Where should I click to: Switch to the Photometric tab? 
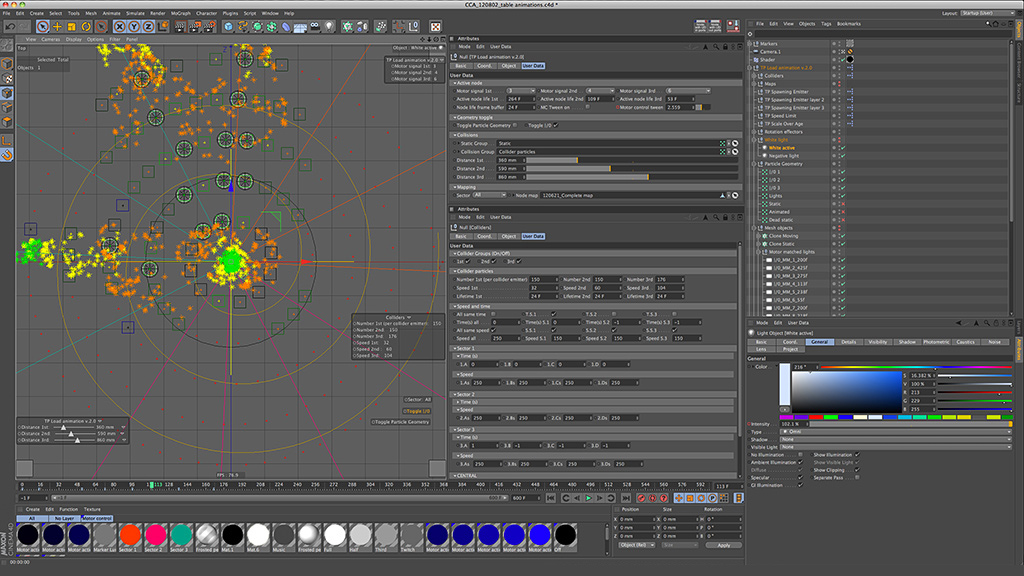coord(936,342)
